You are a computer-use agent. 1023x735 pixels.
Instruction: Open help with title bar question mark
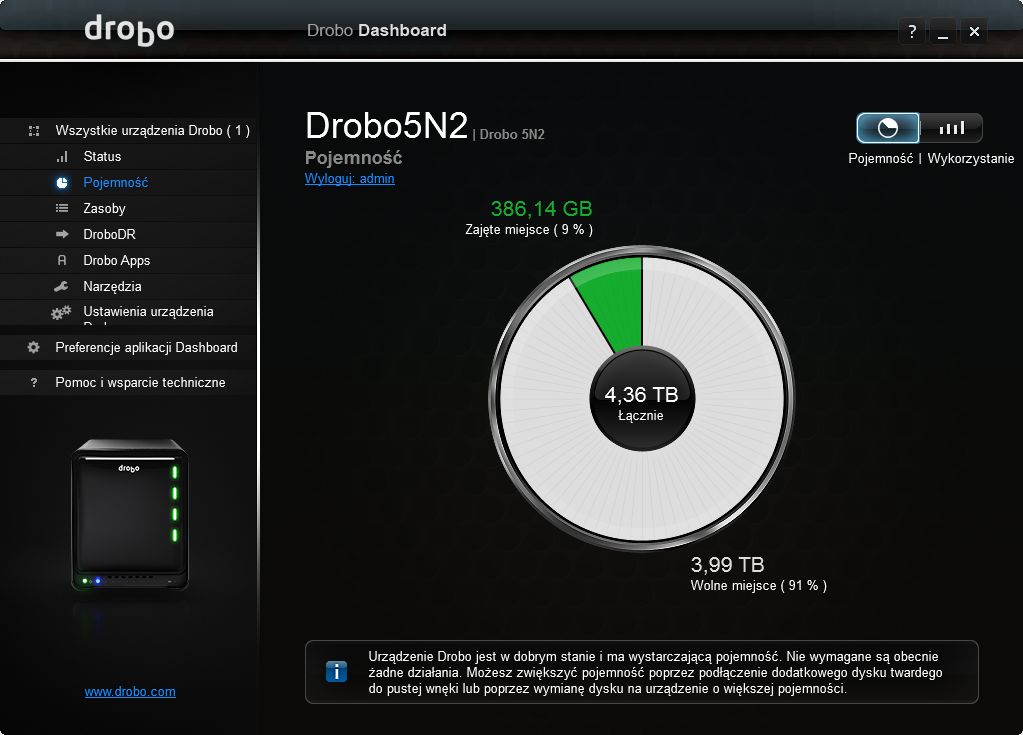[x=912, y=31]
